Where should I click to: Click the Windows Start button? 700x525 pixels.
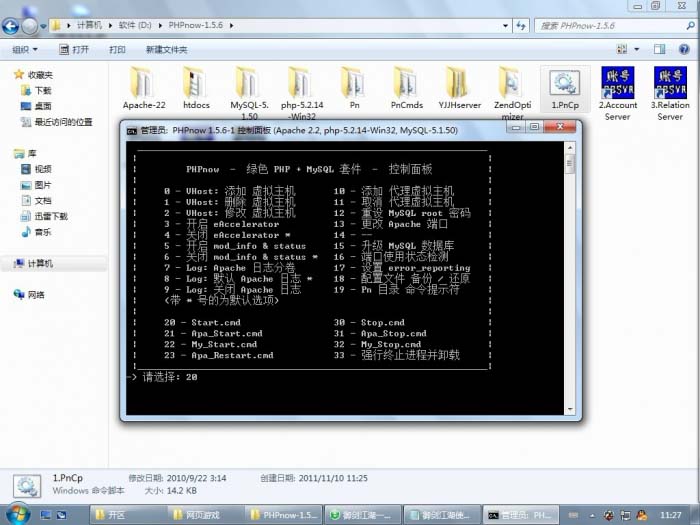point(18,513)
